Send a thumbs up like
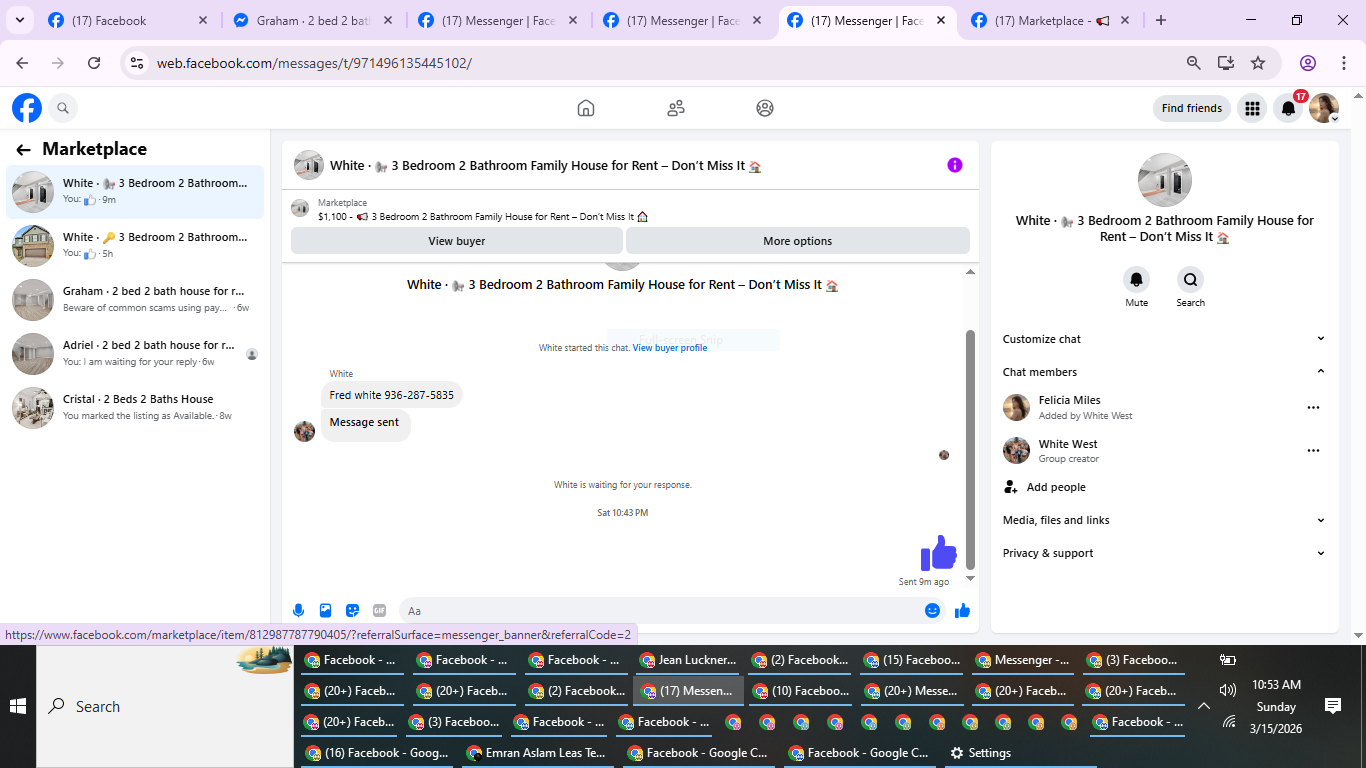 click(x=962, y=610)
